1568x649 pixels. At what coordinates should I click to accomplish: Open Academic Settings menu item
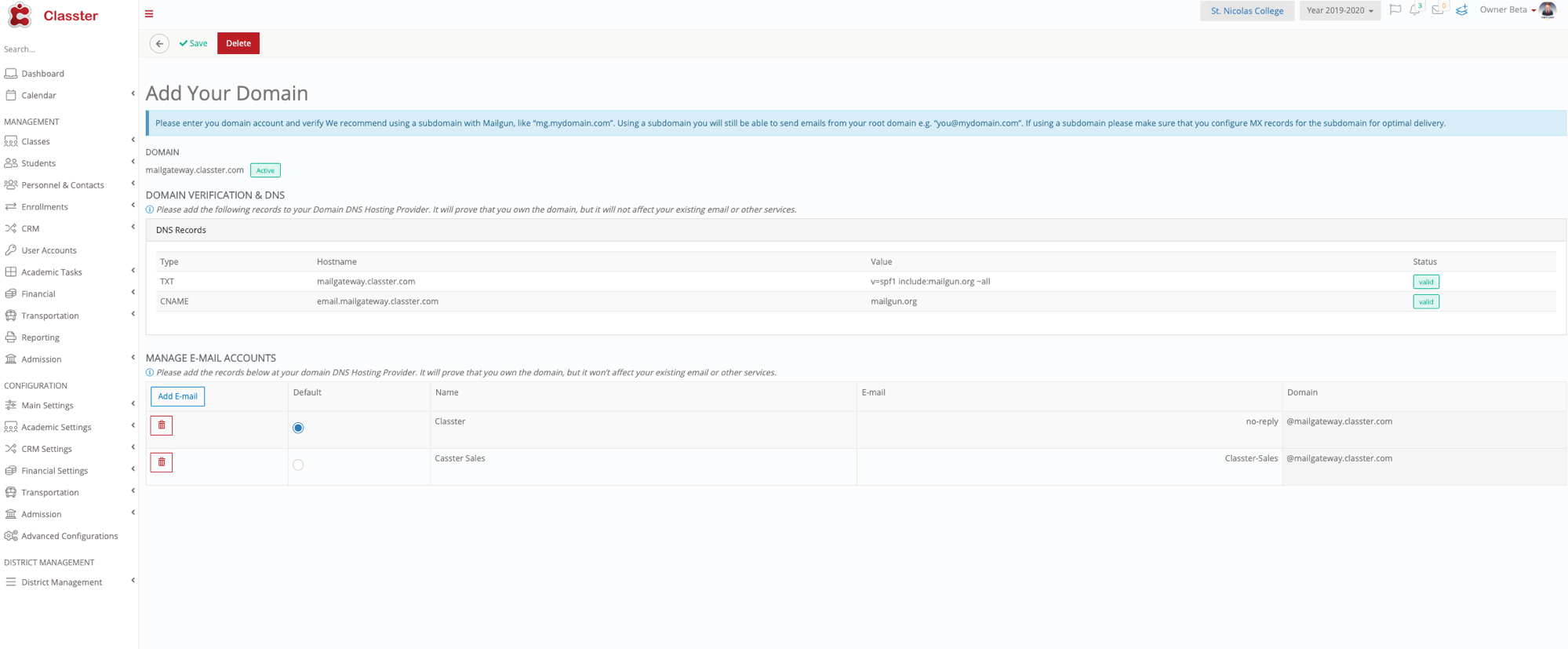click(56, 427)
